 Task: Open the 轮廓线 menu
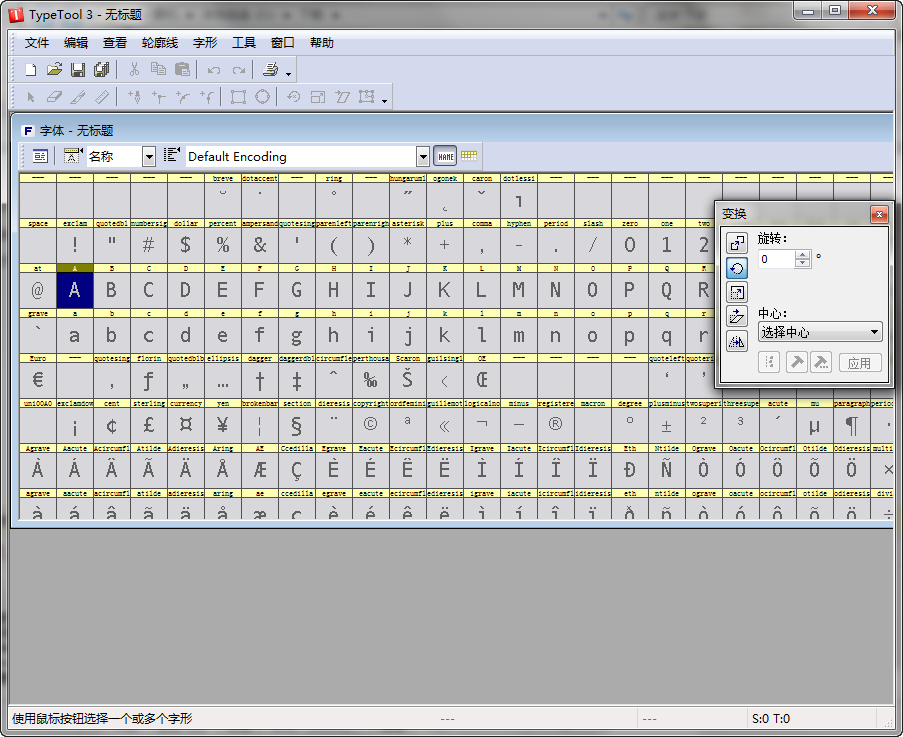pos(160,42)
